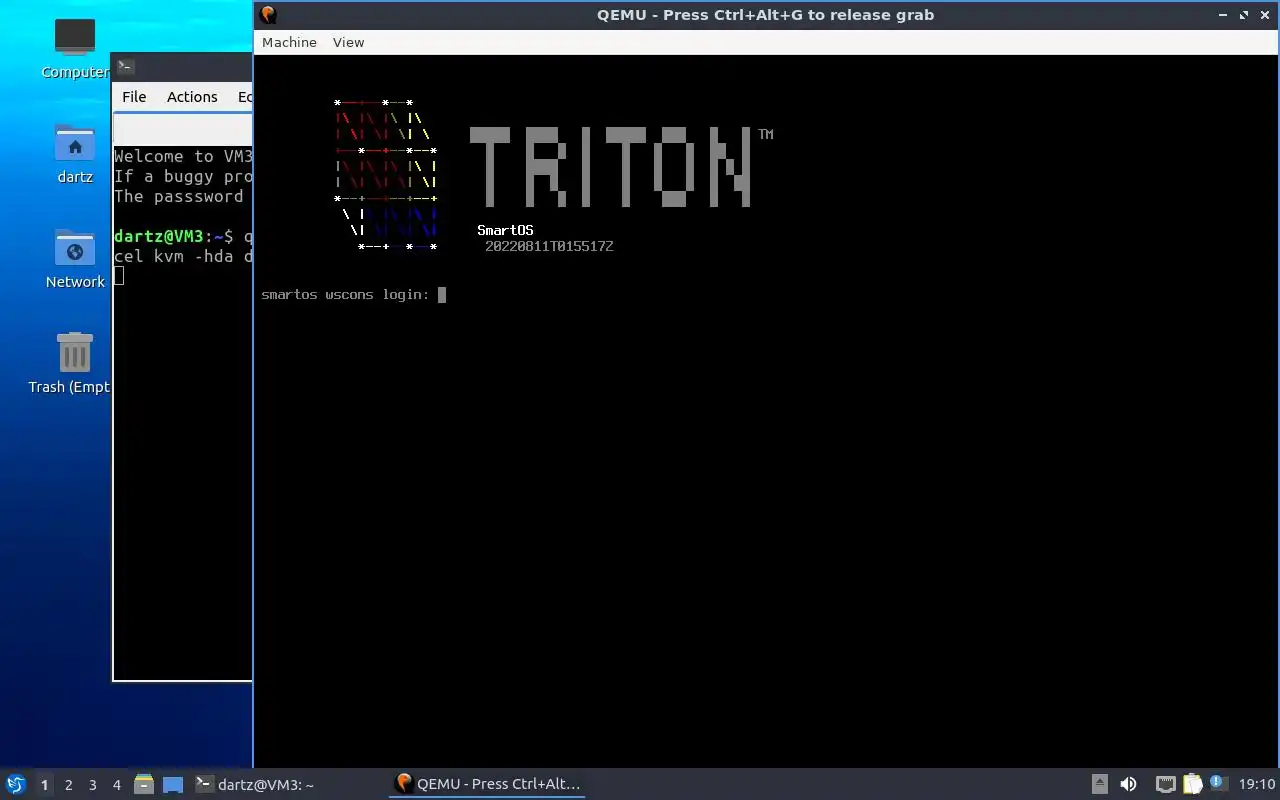
Task: Open the update notifier tray icon
Action: 1217,783
